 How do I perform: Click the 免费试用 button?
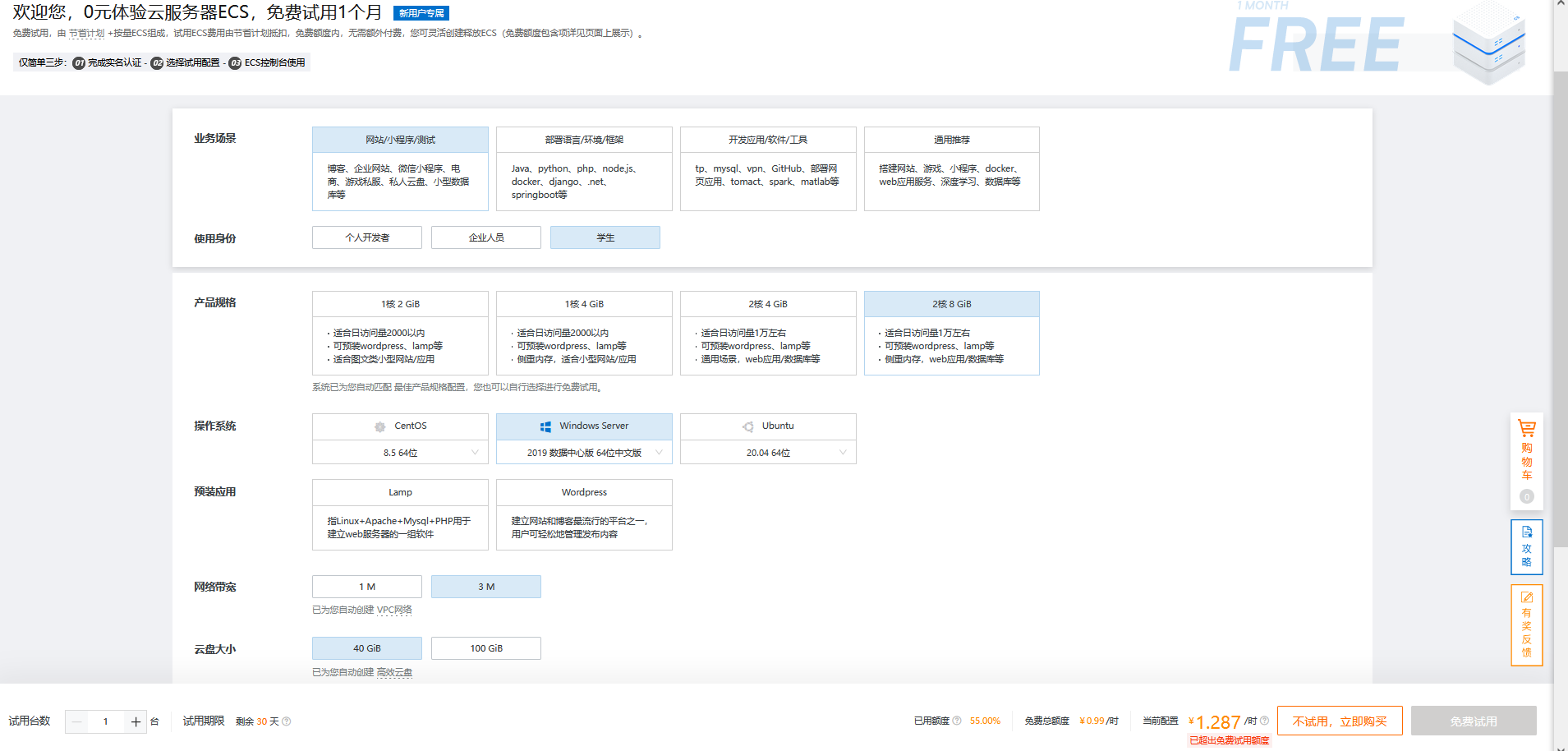(x=1474, y=721)
